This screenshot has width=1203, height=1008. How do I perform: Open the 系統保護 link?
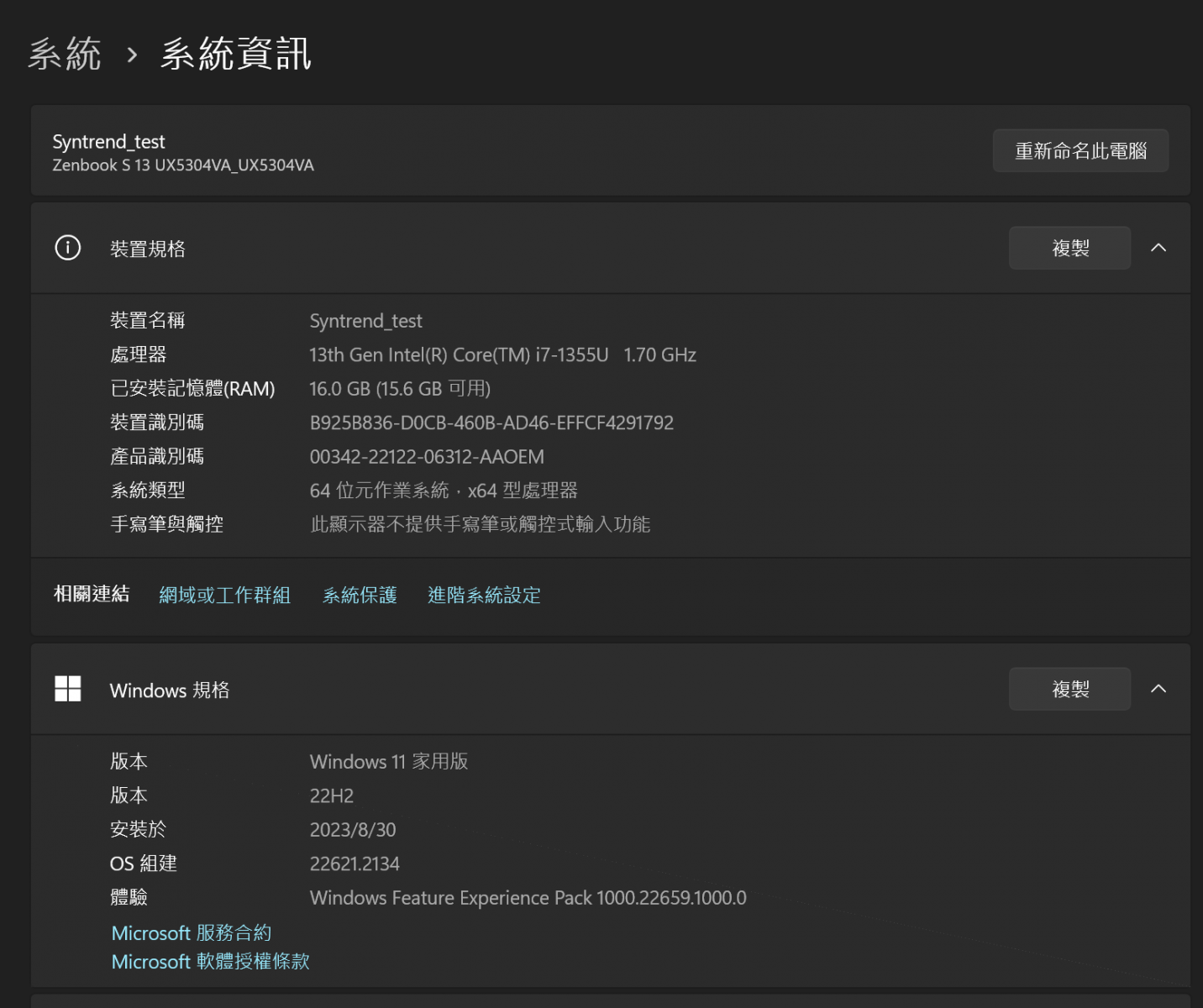(x=360, y=596)
